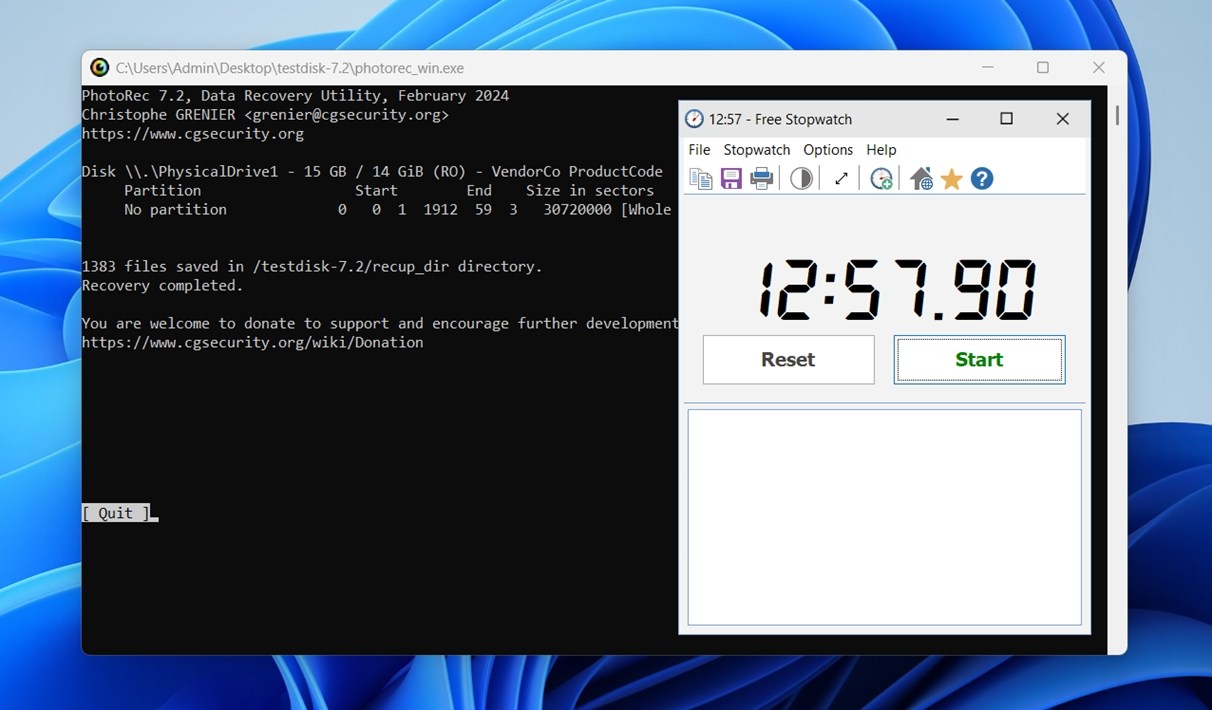Viewport: 1212px width, 710px height.
Task: Maximize the Free Stopwatch window
Action: [1006, 119]
